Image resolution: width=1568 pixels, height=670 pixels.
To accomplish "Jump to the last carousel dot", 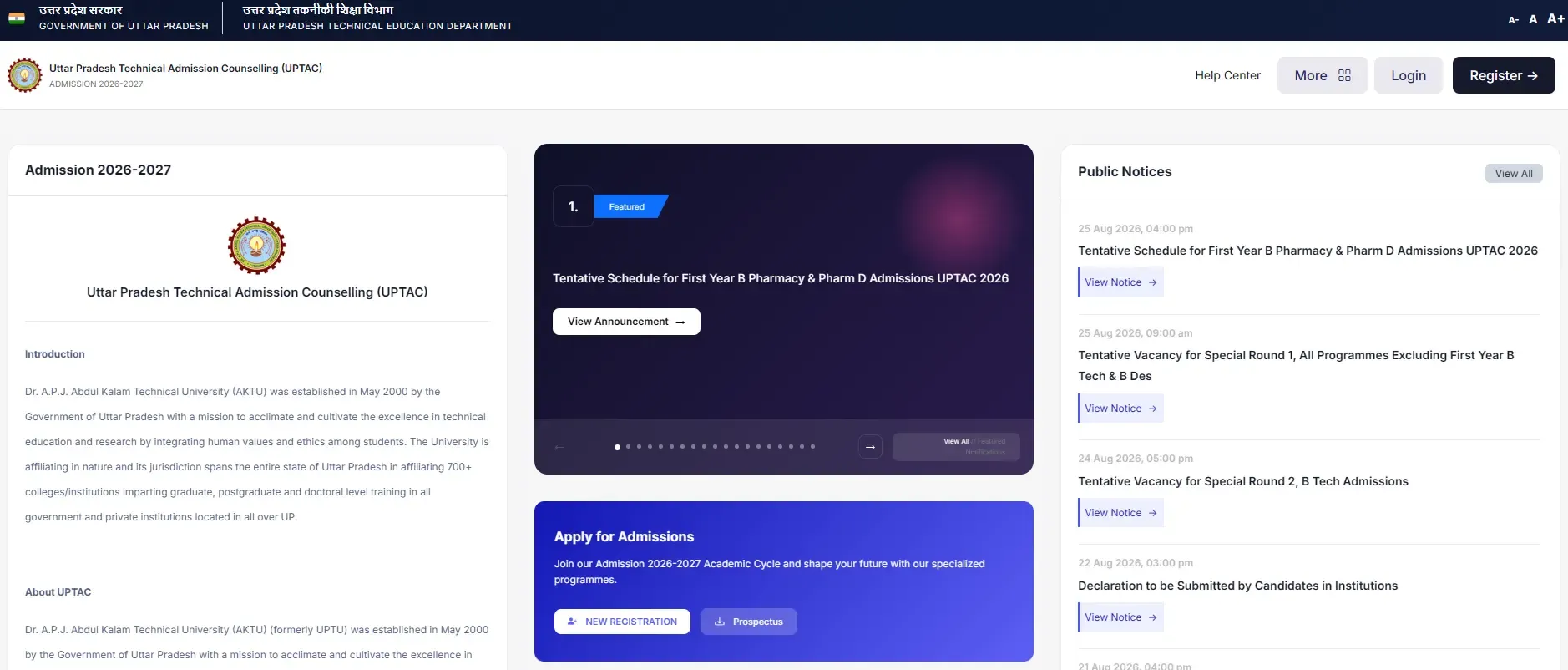I will pos(812,446).
